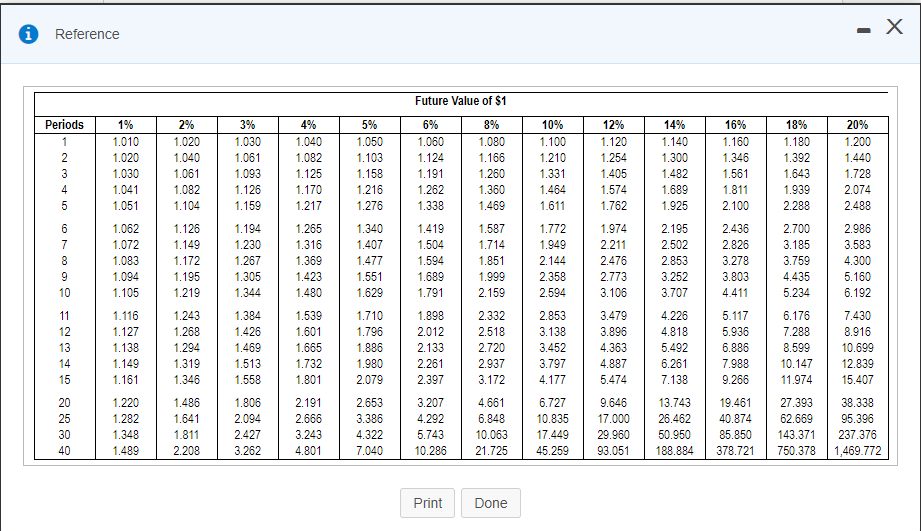Select value 1.338 in the 6% column
The height and width of the screenshot is (531, 921).
tap(431, 206)
